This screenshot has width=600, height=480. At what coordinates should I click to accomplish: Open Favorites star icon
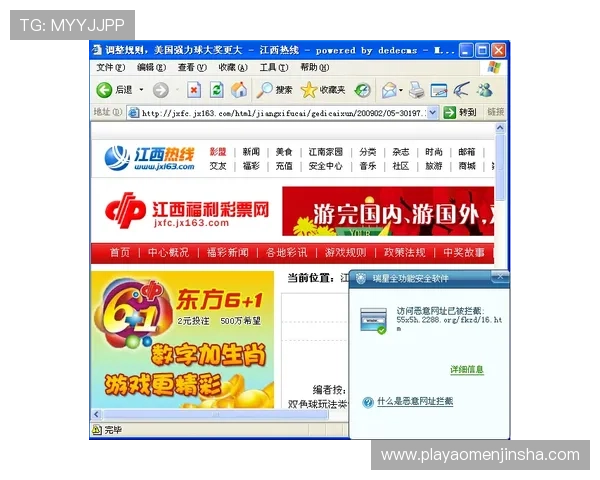tap(308, 90)
